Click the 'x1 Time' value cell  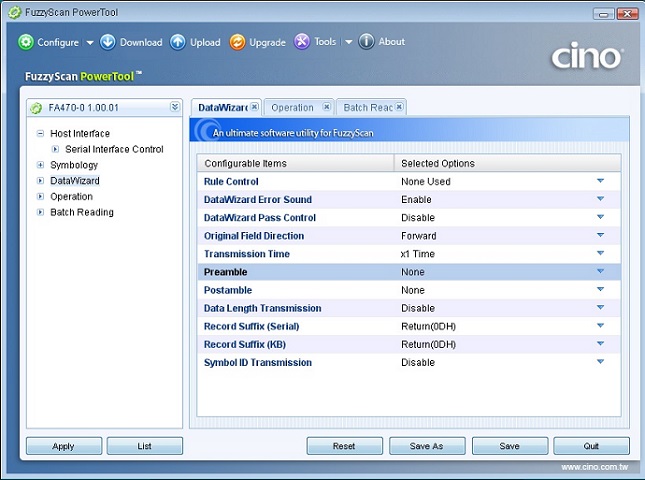[418, 254]
